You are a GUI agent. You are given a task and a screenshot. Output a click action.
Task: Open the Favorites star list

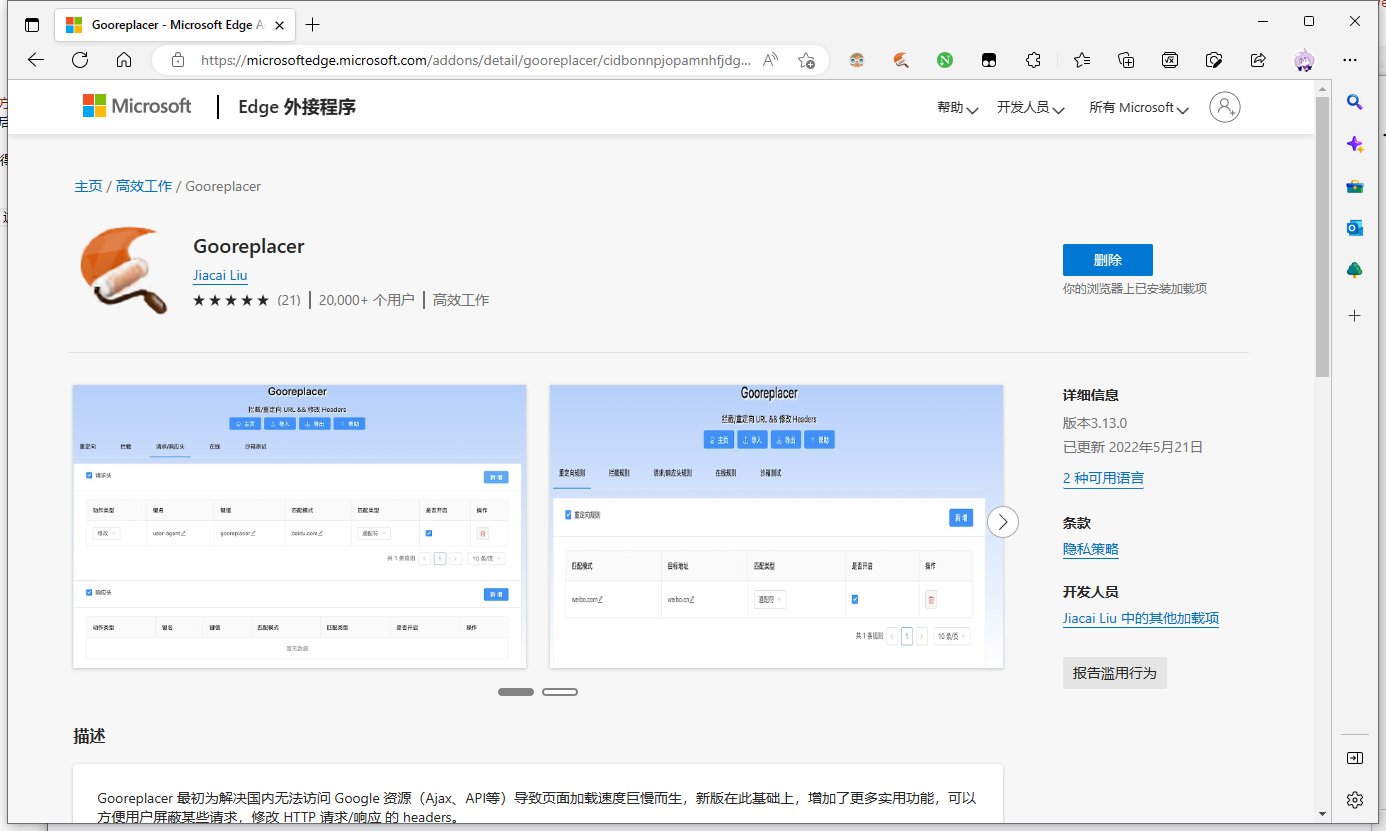click(1082, 60)
